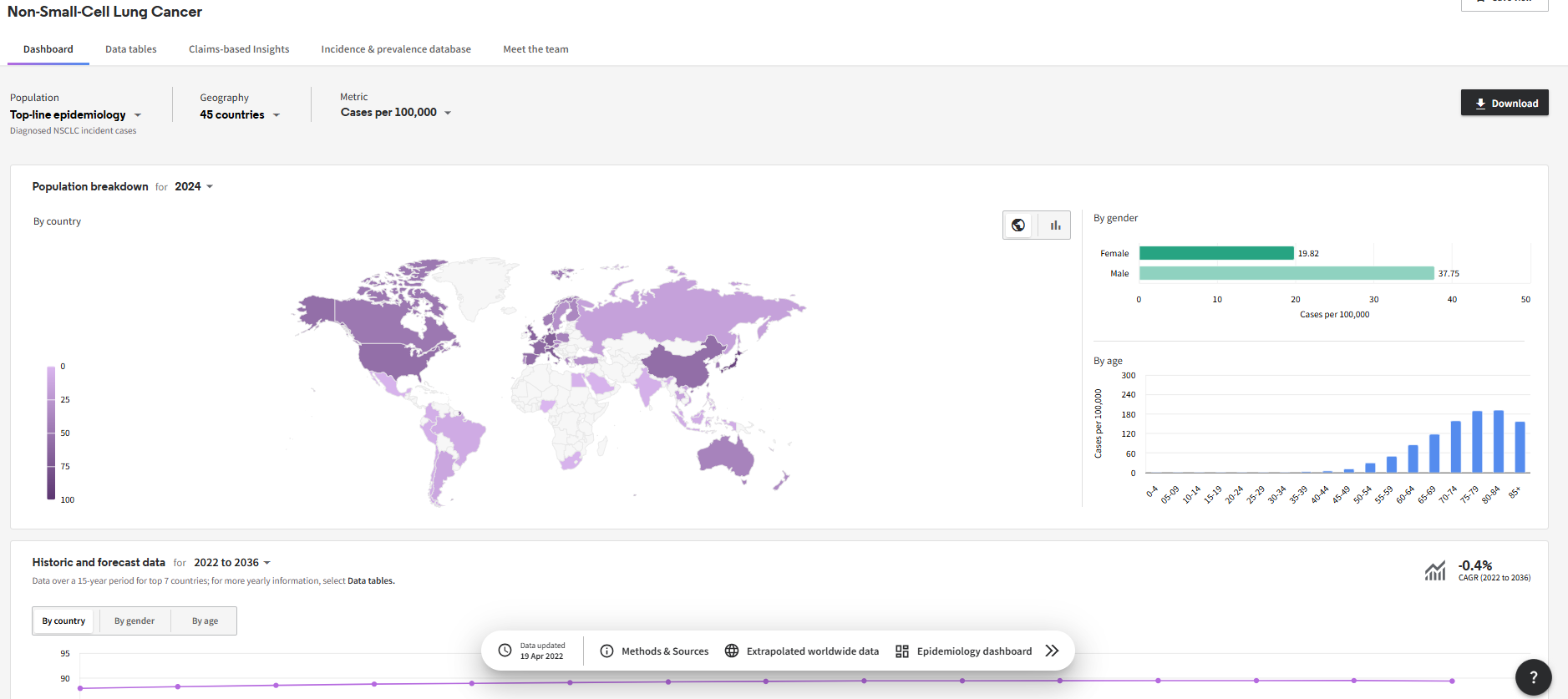The width and height of the screenshot is (1568, 699).
Task: Open the Claims-based Insights tab
Action: click(239, 49)
